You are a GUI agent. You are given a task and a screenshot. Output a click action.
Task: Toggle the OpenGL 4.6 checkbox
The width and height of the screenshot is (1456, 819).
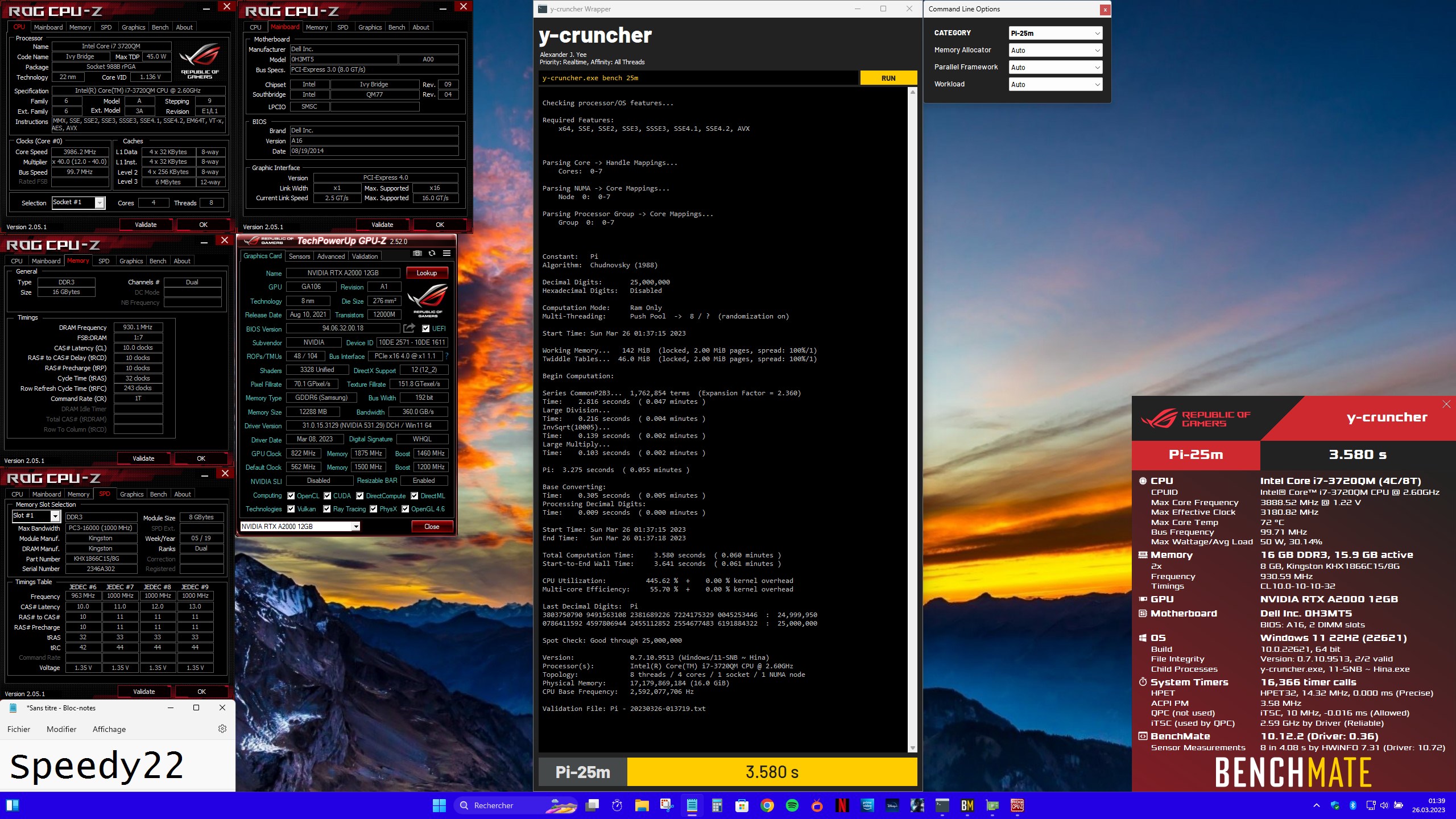[x=406, y=509]
